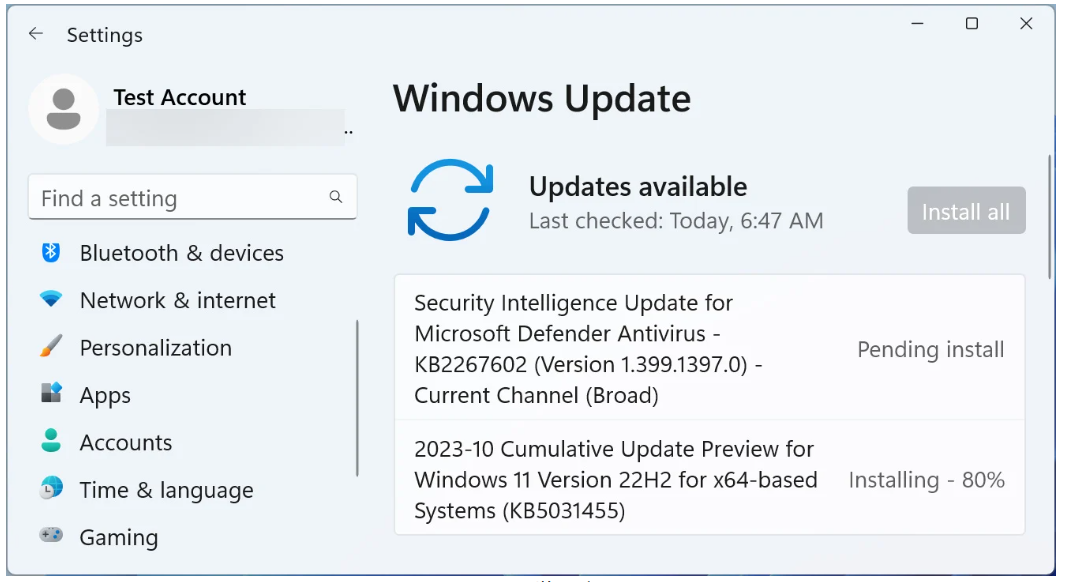Viewport: 1072px width, 582px height.
Task: Click the Installing - 80% progress label
Action: (926, 479)
